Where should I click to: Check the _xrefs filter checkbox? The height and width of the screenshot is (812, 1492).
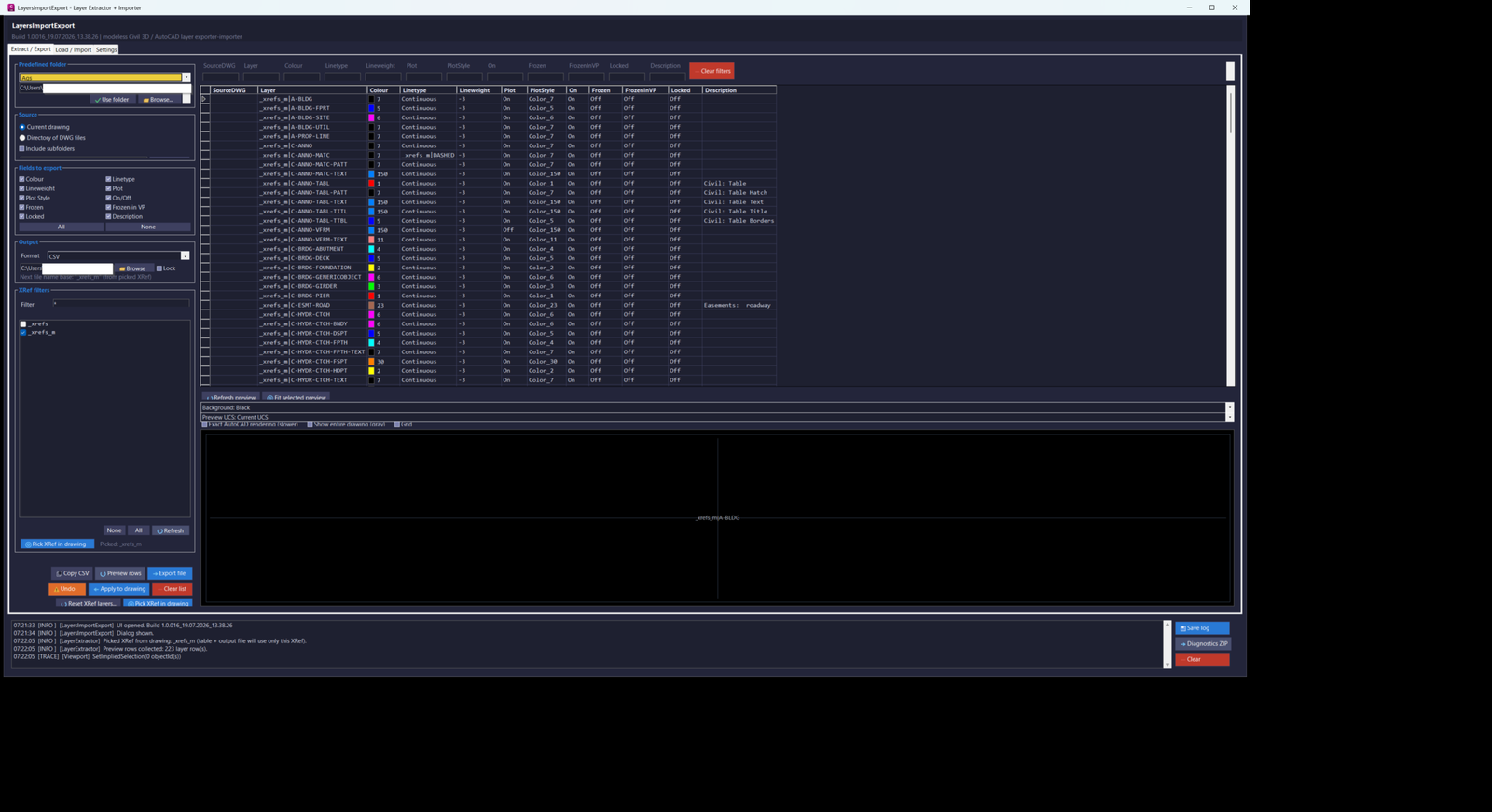click(x=23, y=324)
